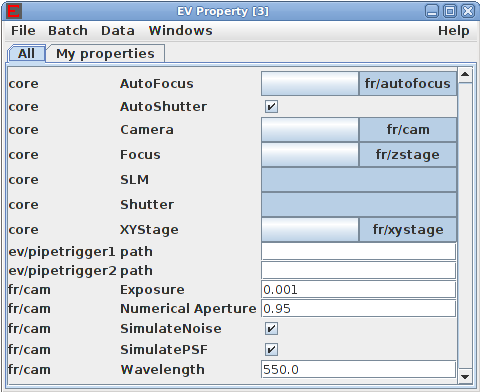The image size is (480, 392).
Task: Select fr/xystage for XYStage
Action: 408,230
